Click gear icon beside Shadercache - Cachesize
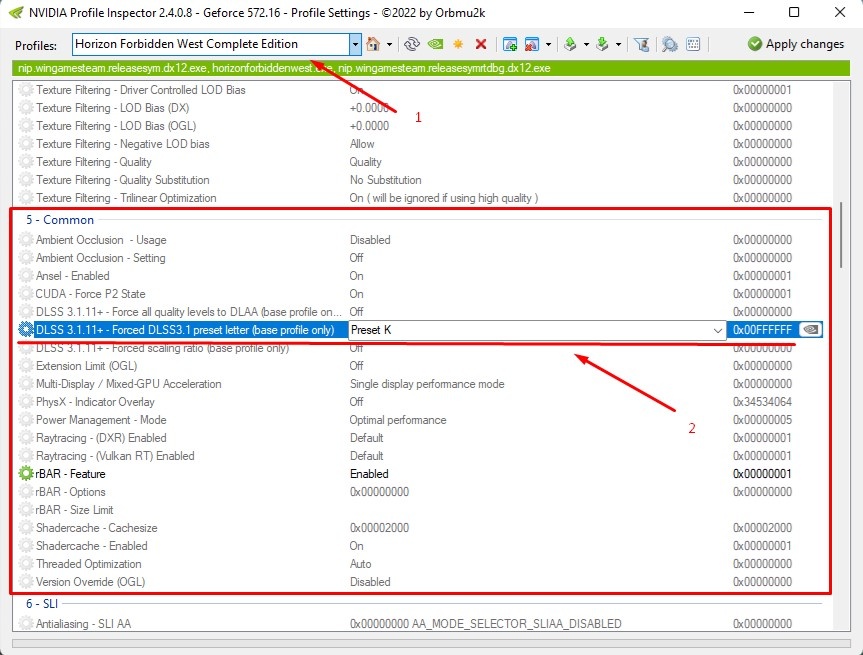This screenshot has height=655, width=863. click(x=25, y=528)
